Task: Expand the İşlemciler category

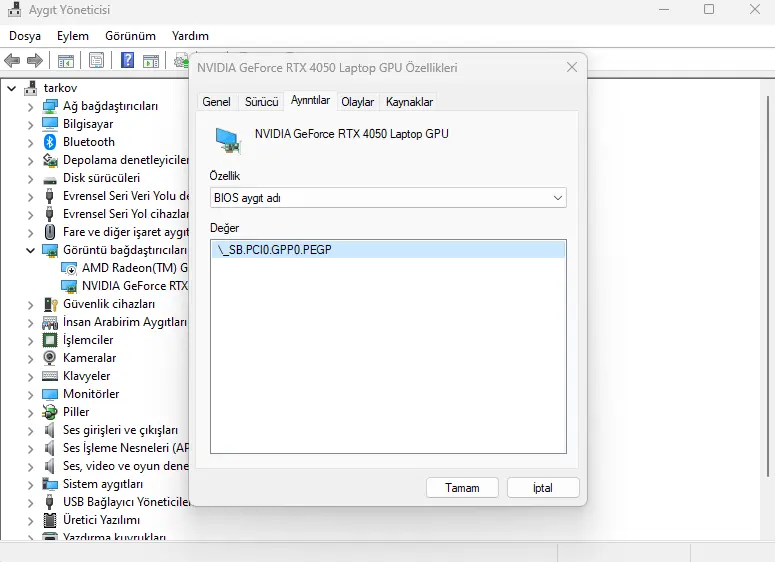Action: (31, 341)
